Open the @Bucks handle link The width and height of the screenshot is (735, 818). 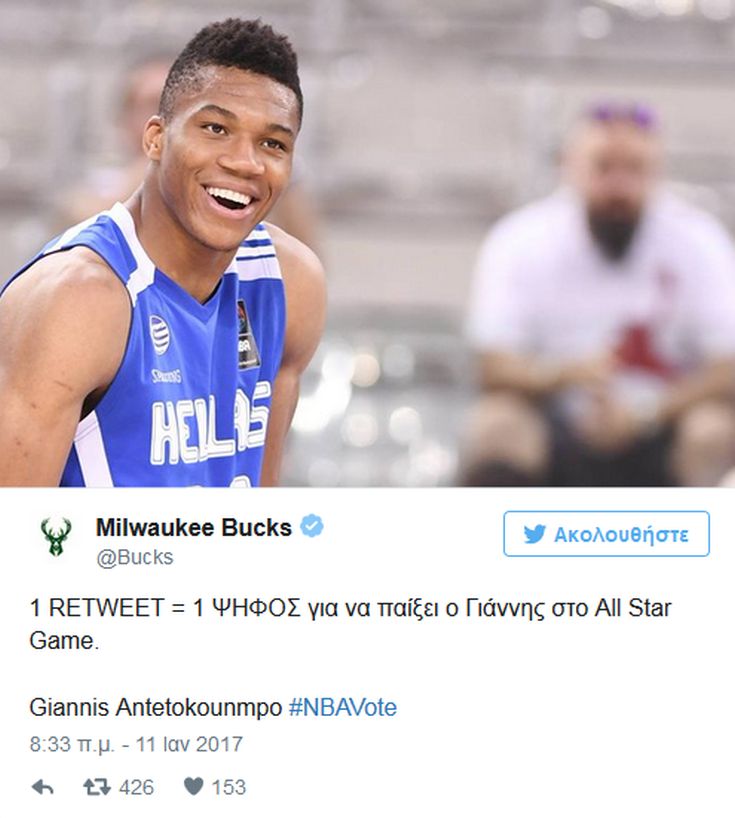point(135,557)
